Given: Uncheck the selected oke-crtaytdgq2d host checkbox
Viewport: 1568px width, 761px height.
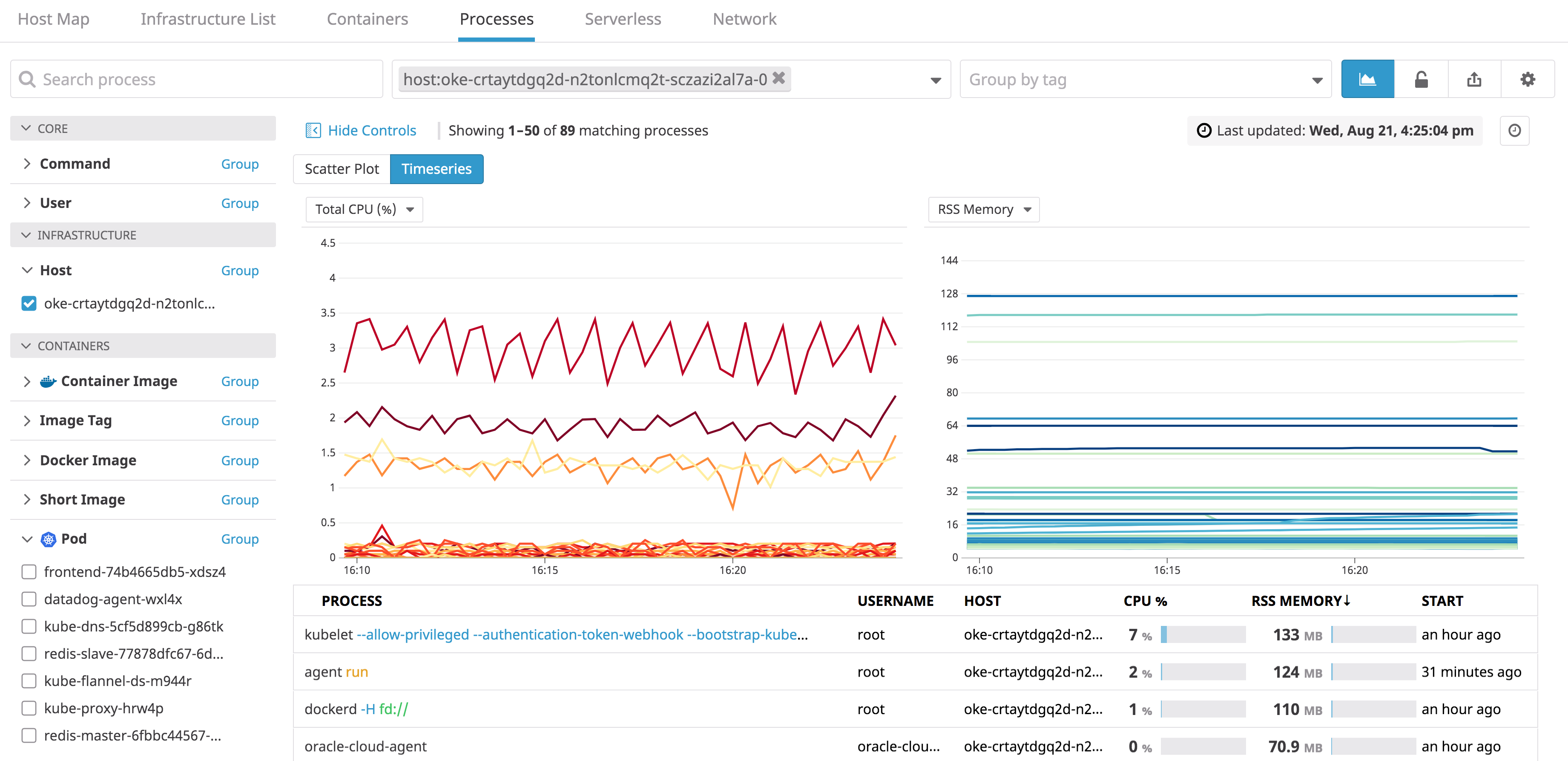Looking at the screenshot, I should tap(29, 303).
